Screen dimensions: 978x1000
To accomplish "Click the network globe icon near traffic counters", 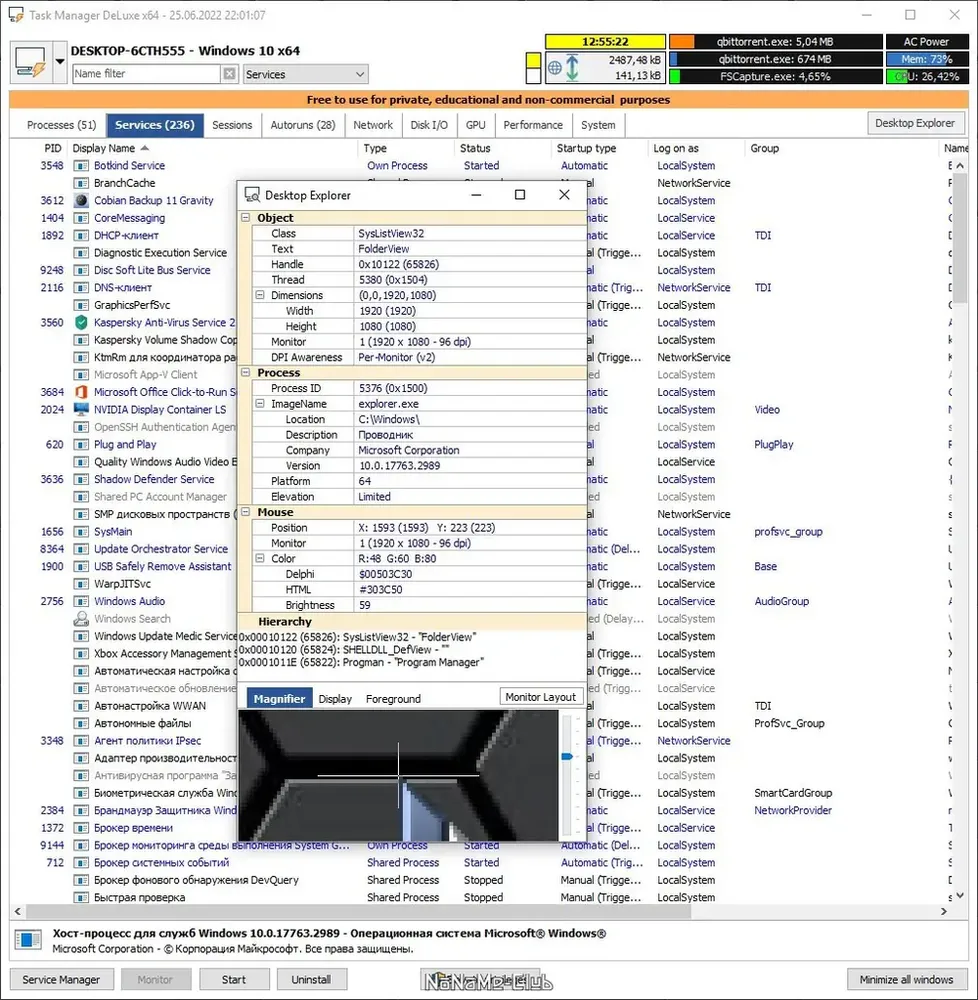I will (x=555, y=68).
